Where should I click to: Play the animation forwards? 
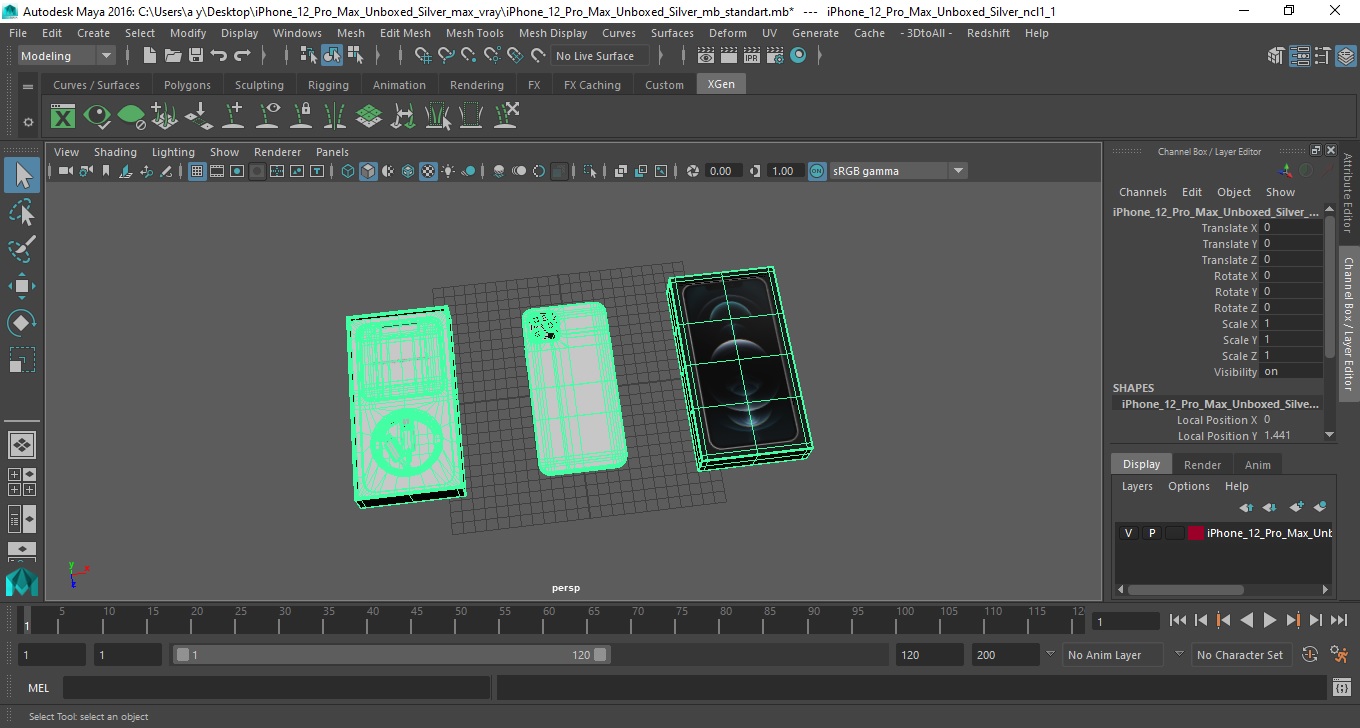1270,620
